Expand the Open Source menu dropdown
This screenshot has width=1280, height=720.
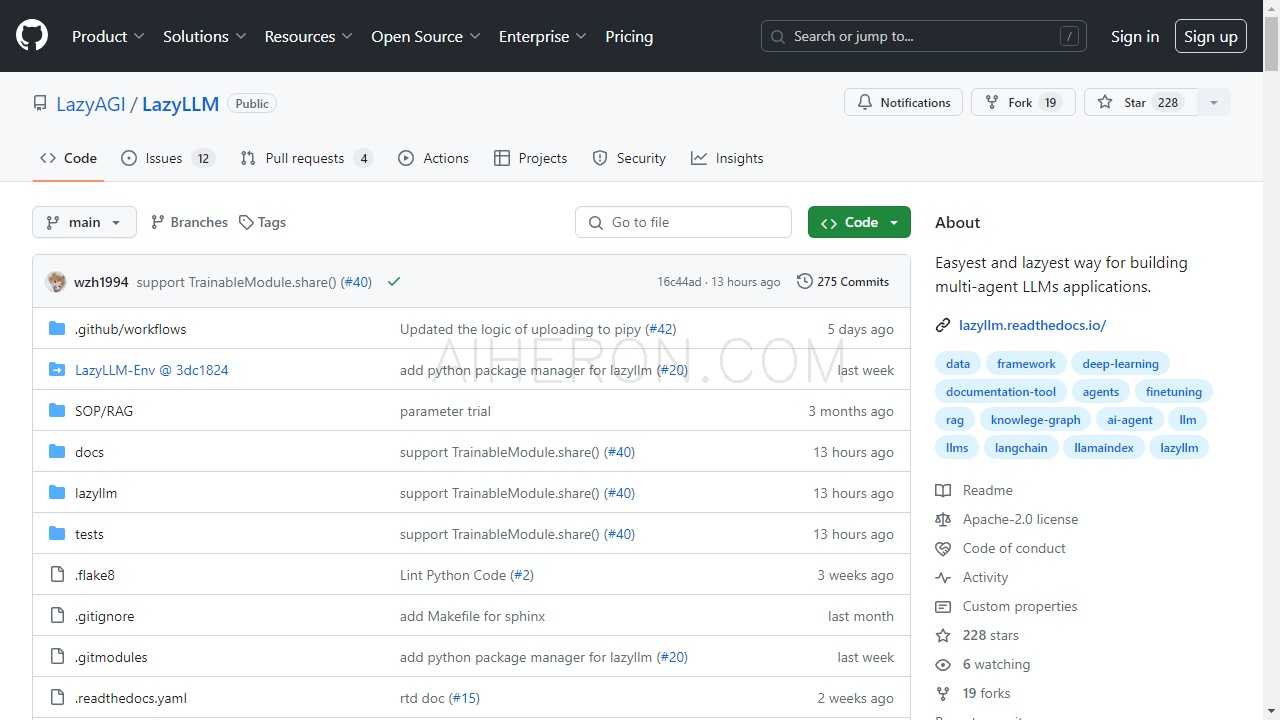(426, 36)
